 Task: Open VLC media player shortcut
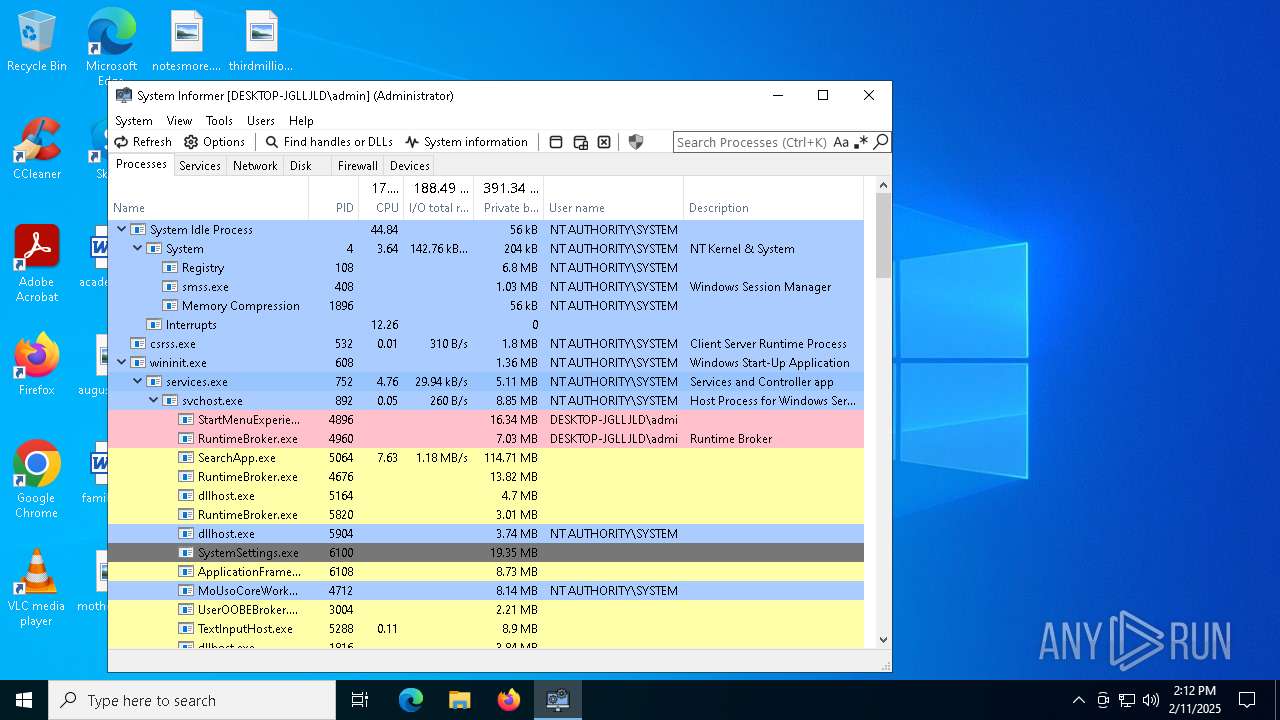(37, 587)
